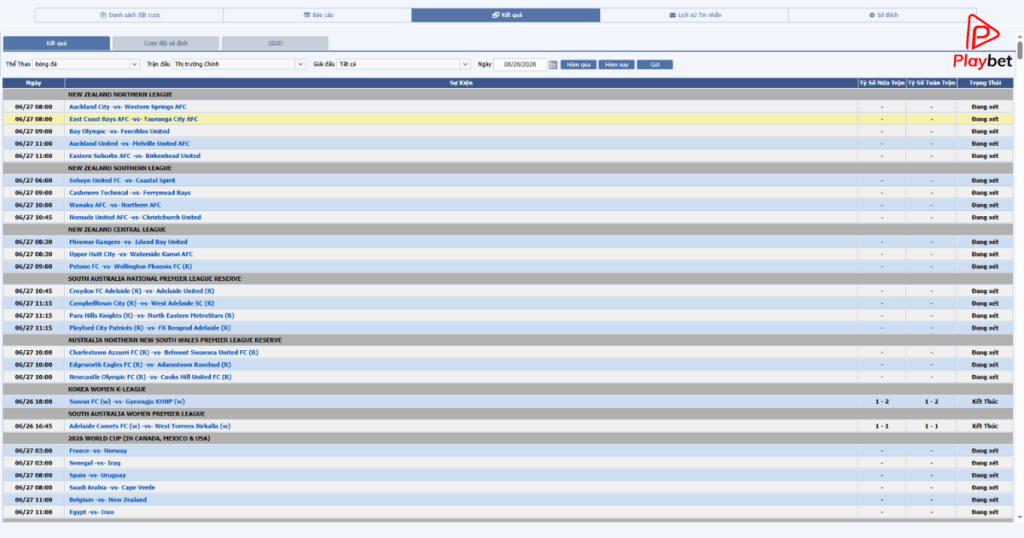Click the Tỷ Số Nửa Trận header
The height and width of the screenshot is (538, 1024).
[x=882, y=83]
